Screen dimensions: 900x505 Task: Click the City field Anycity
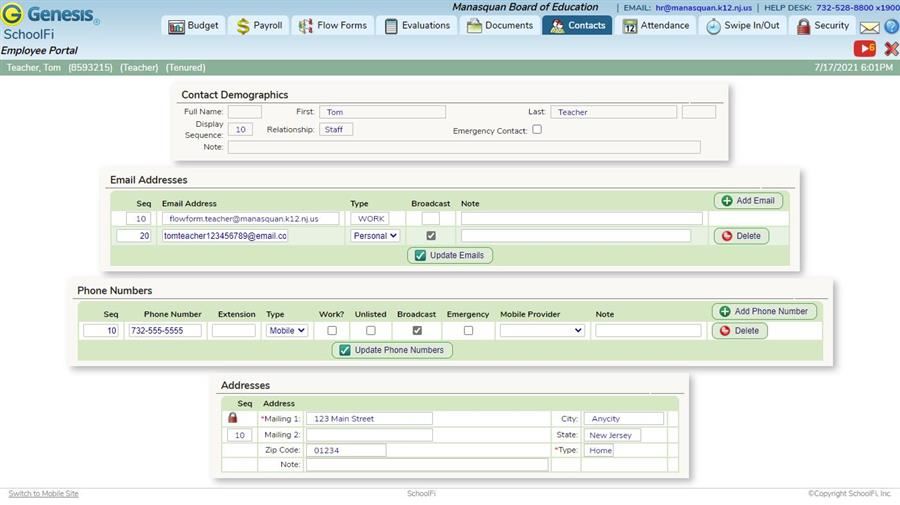click(624, 419)
